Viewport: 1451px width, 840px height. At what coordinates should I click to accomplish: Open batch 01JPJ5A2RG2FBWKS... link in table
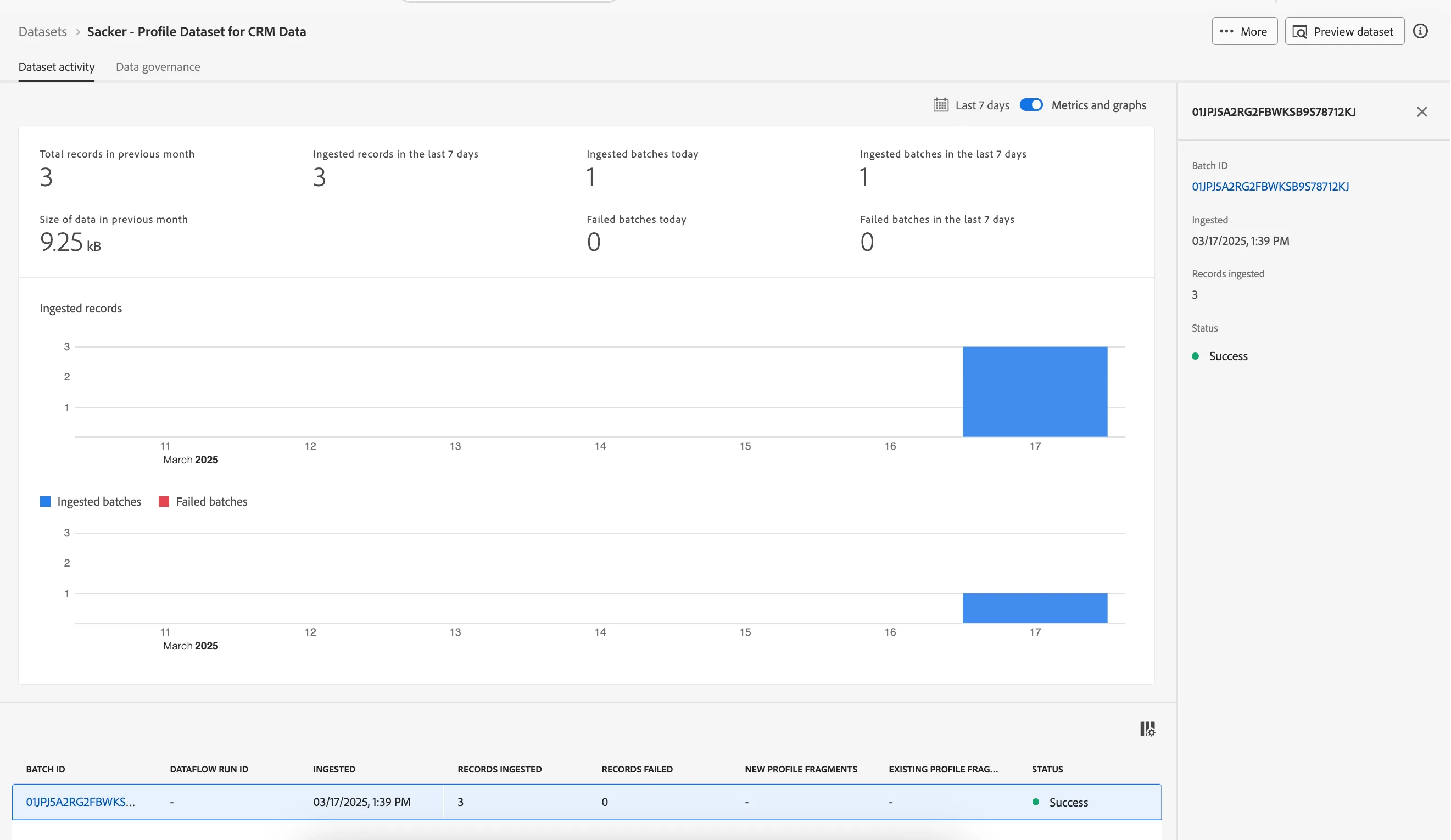pyautogui.click(x=81, y=802)
